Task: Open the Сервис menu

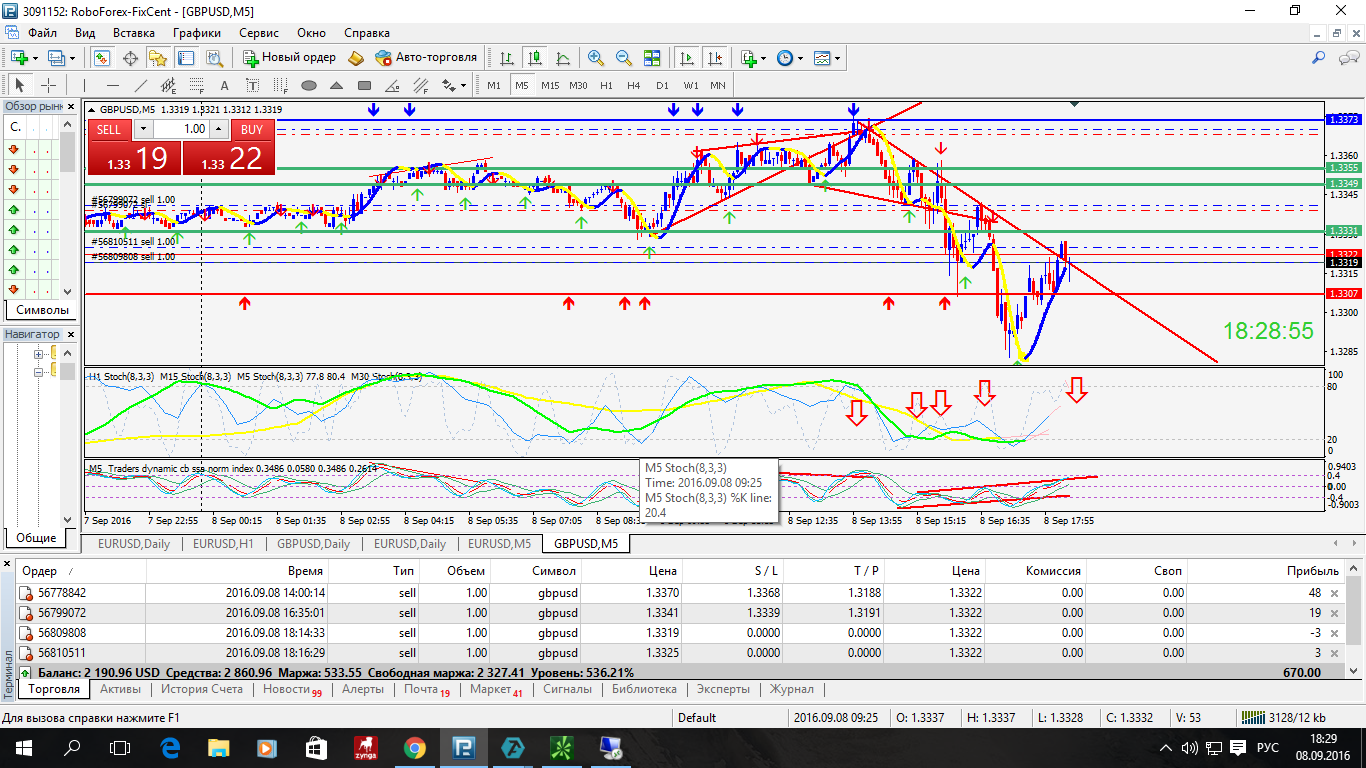Action: tap(259, 33)
